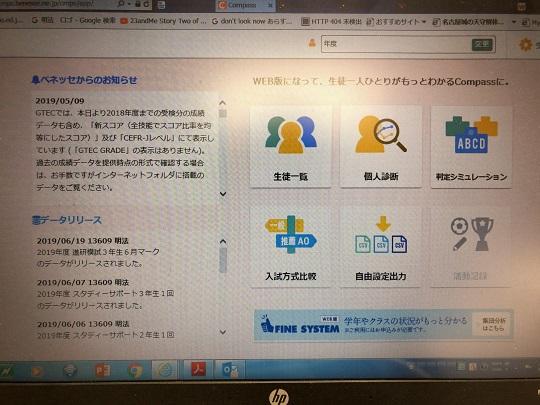540x405 pixels.
Task: Open the FINE SYSTEM WEB版 banner
Action: tap(383, 325)
